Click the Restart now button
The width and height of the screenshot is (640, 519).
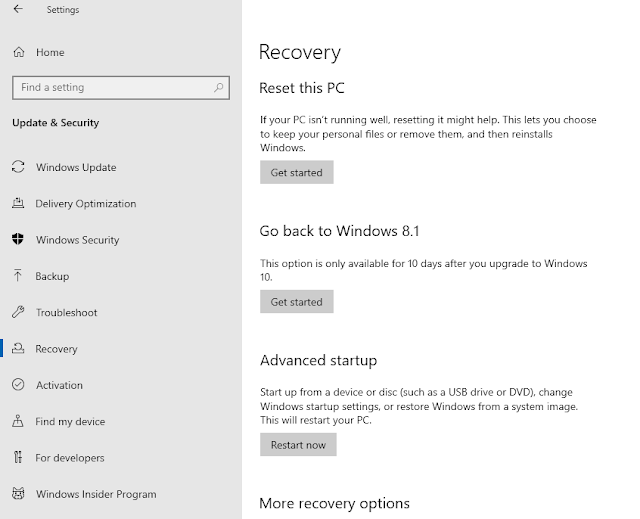coord(298,444)
